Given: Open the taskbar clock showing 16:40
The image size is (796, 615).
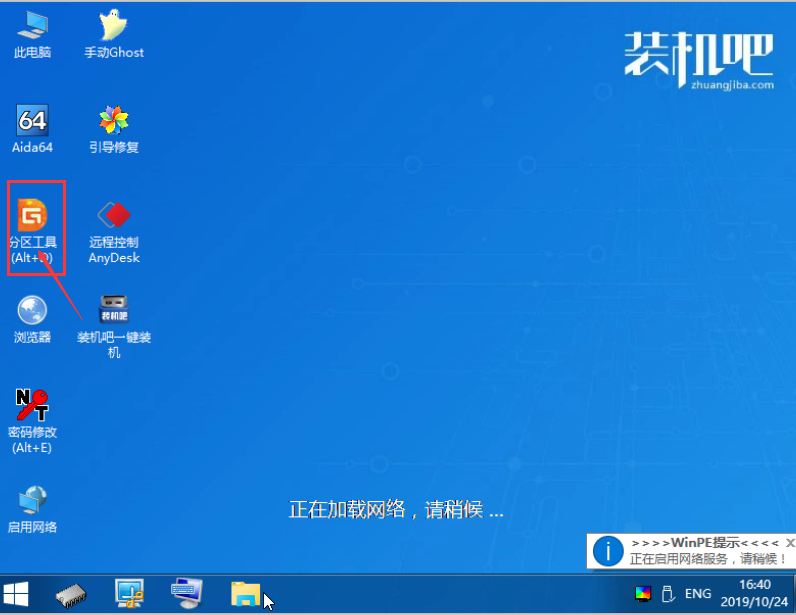Looking at the screenshot, I should click(757, 594).
